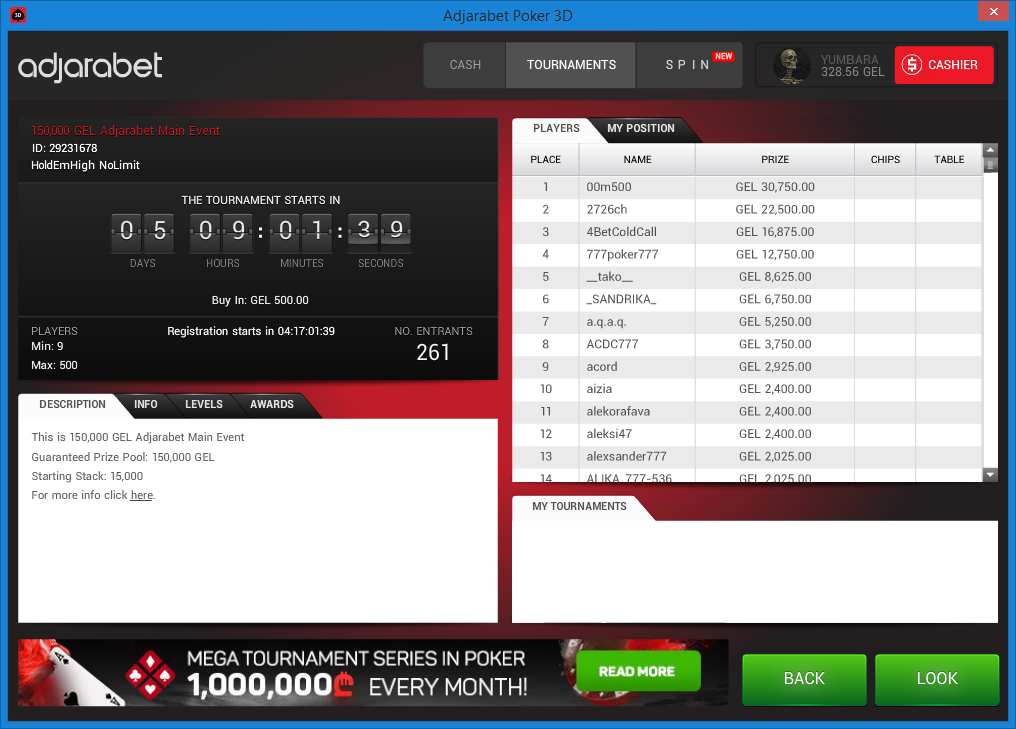Select the PLAYERS tab
This screenshot has width=1016, height=729.
[556, 128]
